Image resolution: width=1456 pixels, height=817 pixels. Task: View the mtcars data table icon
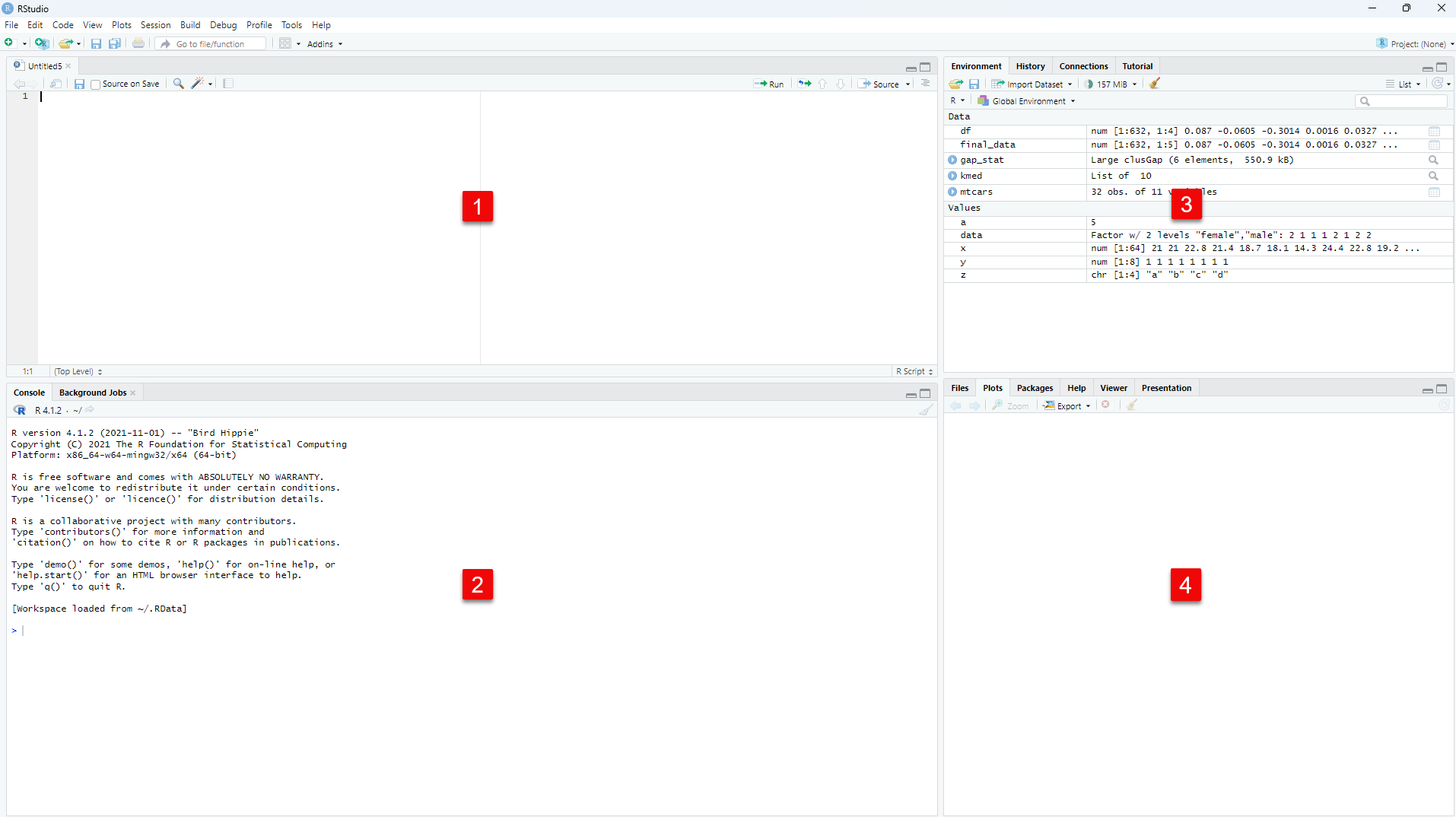pyautogui.click(x=1434, y=192)
